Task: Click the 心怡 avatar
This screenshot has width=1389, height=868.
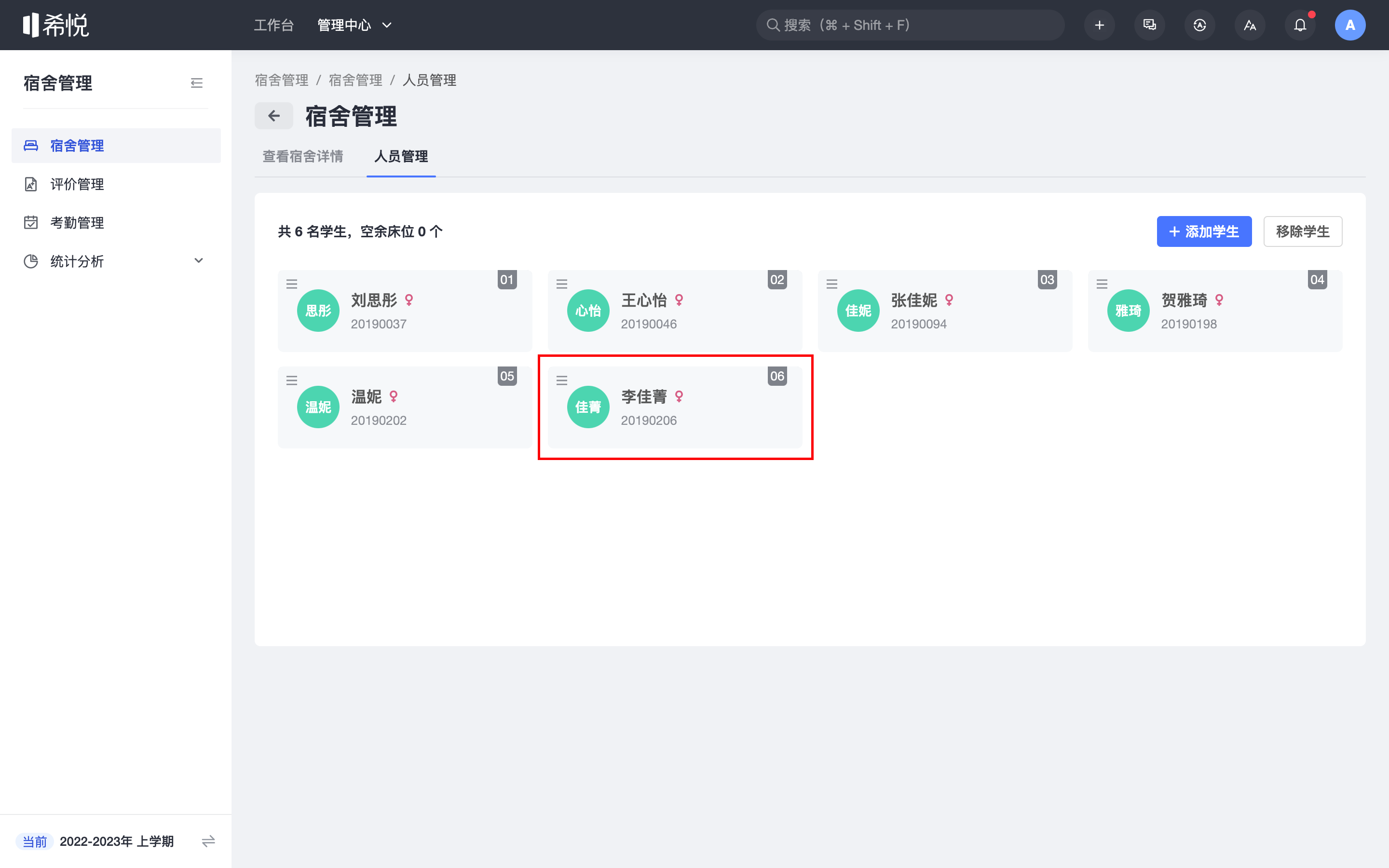Action: pyautogui.click(x=588, y=311)
